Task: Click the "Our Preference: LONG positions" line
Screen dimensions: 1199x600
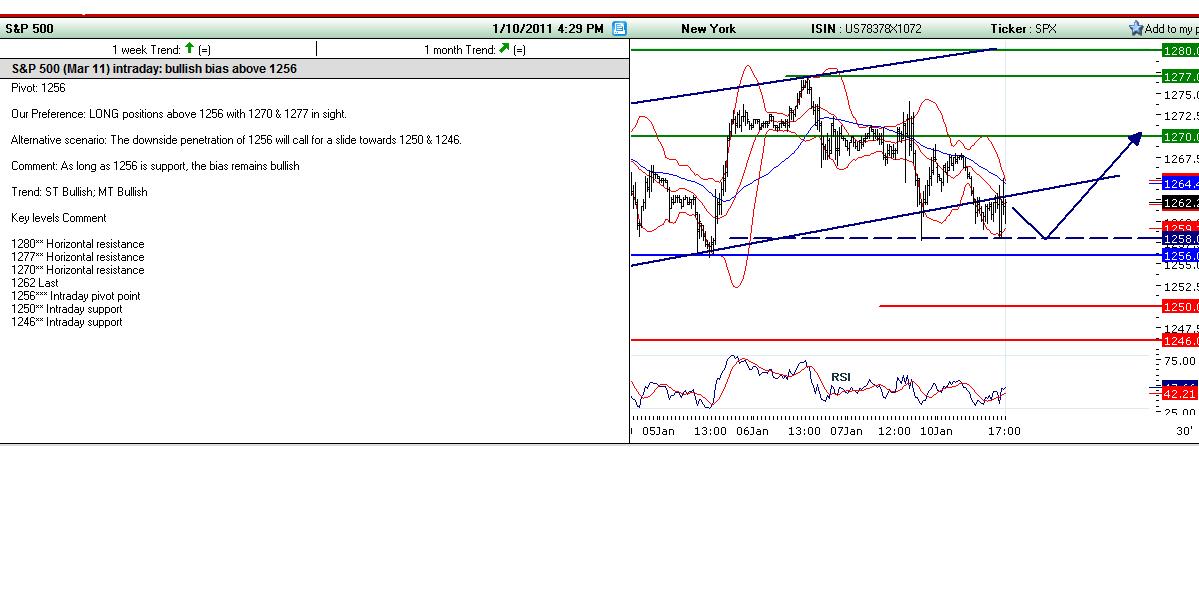Action: (x=179, y=114)
